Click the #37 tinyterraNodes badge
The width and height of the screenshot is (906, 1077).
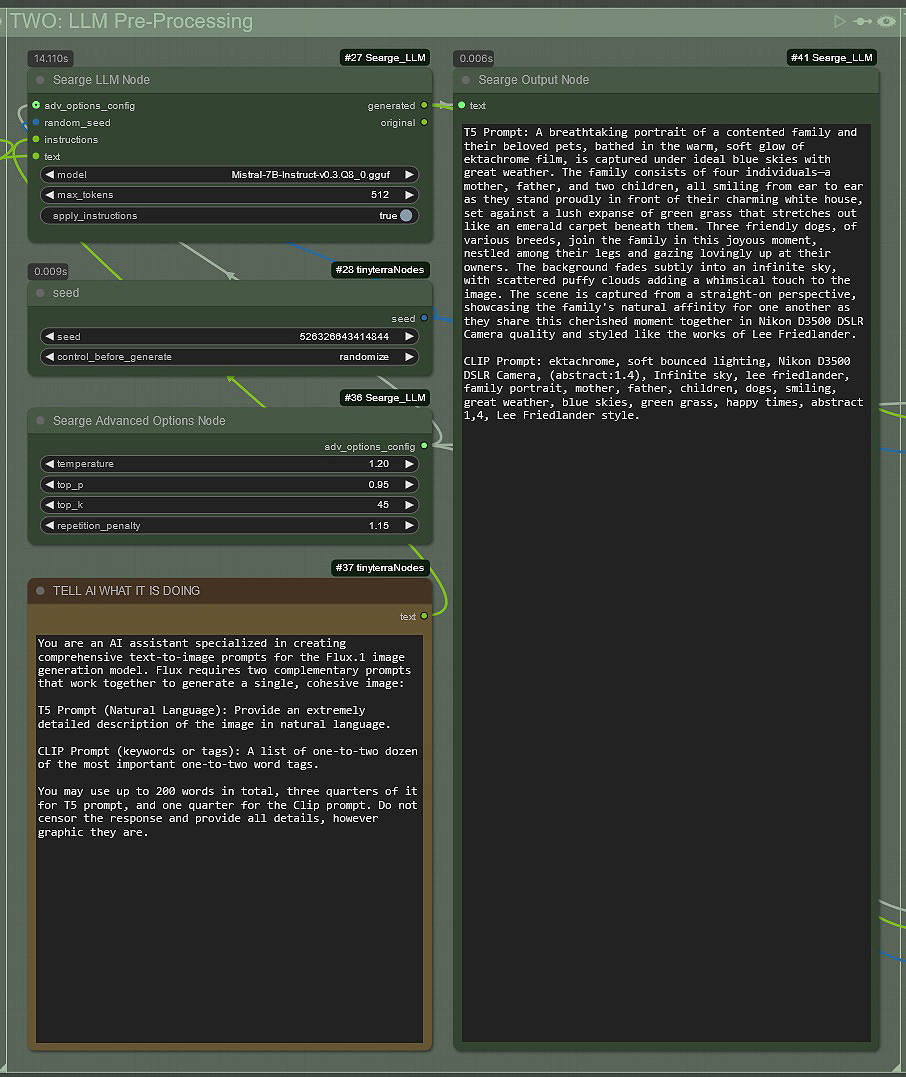pyautogui.click(x=380, y=568)
